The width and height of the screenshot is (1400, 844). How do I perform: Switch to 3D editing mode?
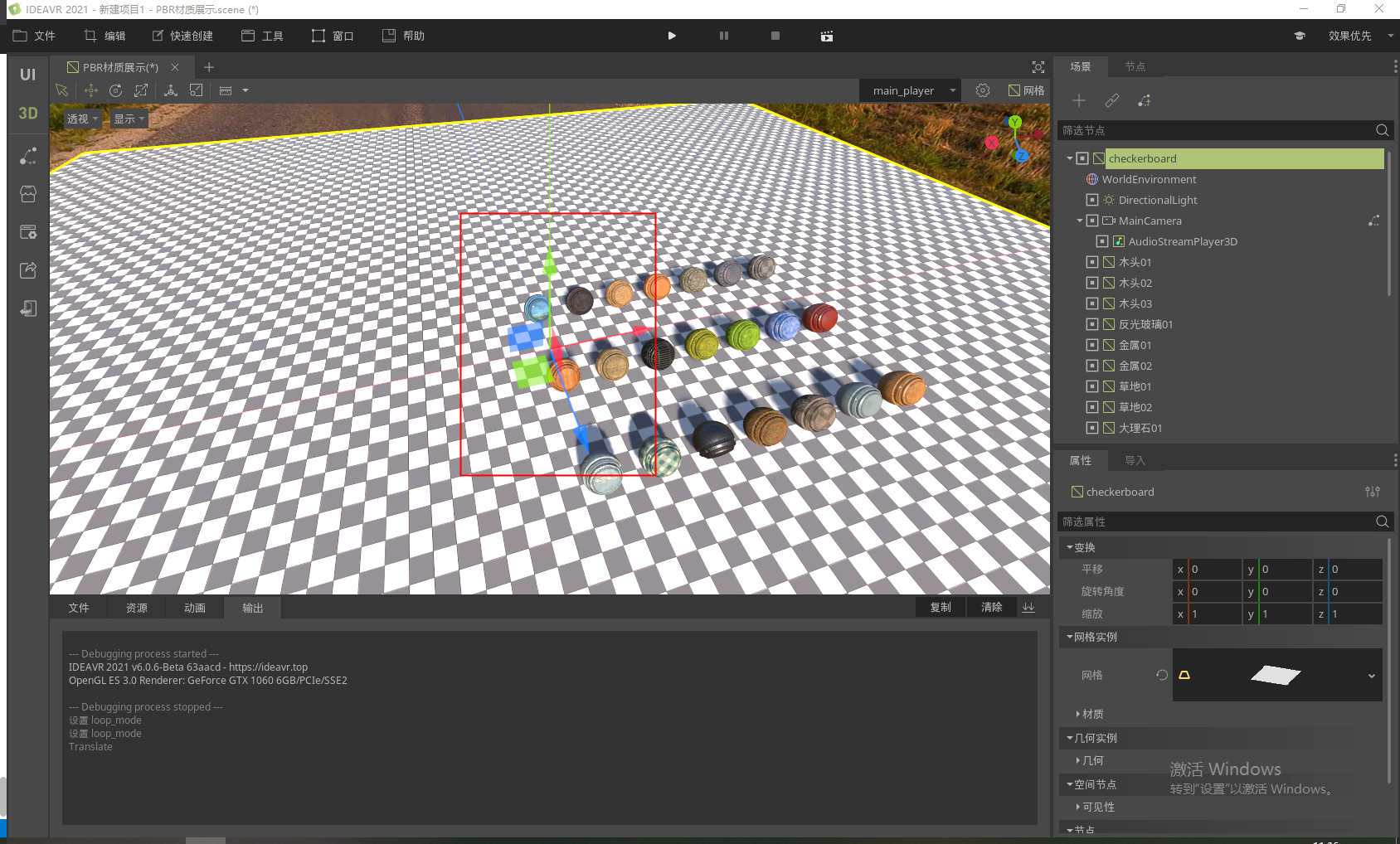pos(28,114)
